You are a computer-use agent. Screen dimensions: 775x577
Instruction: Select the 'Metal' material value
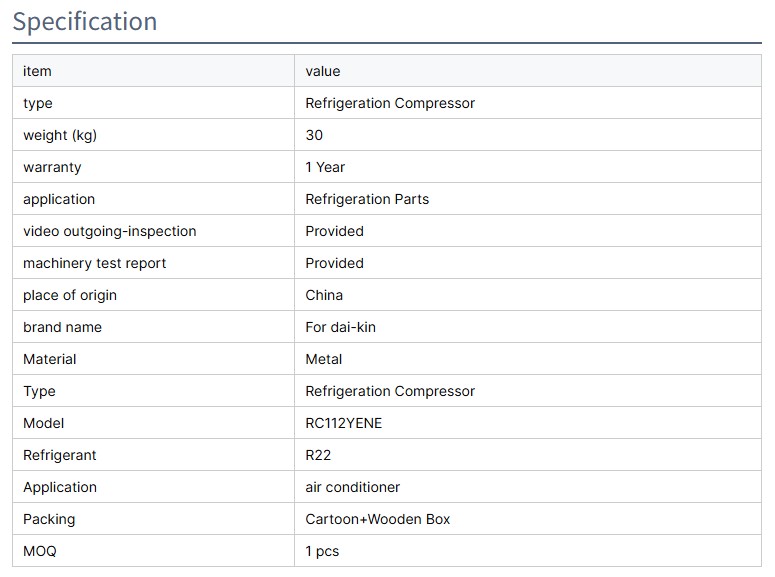(x=324, y=359)
